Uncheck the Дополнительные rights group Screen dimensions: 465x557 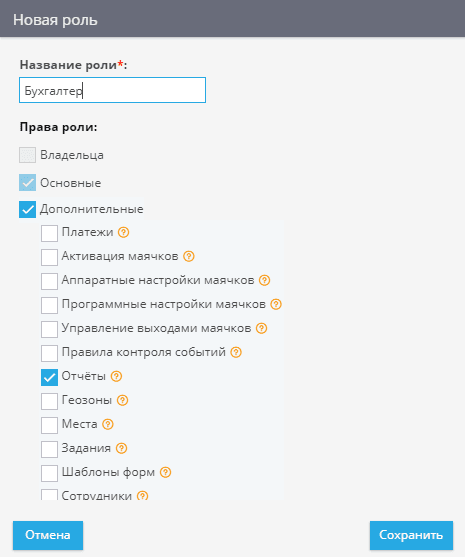(27, 210)
